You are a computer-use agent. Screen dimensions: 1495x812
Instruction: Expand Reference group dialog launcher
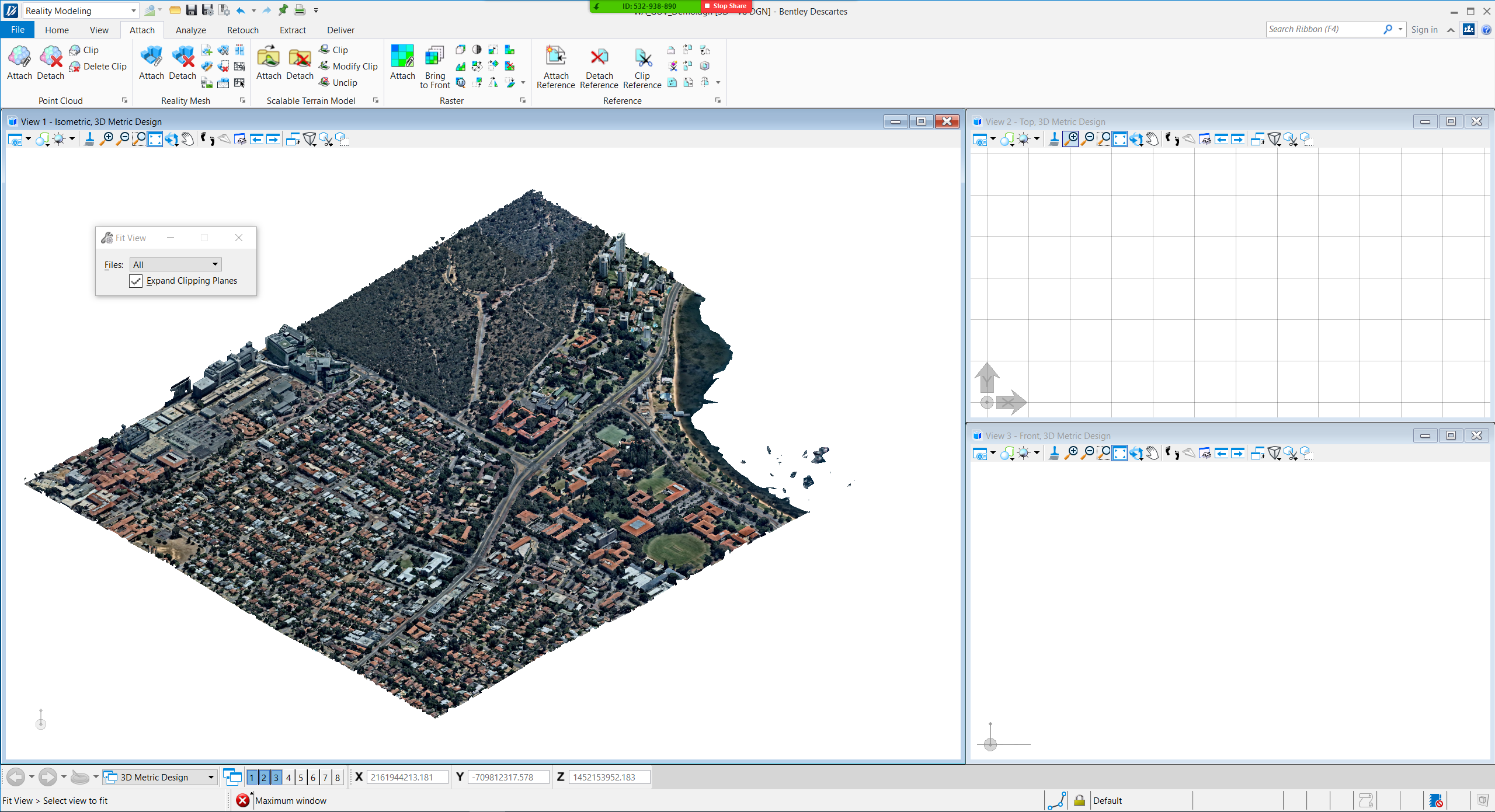(x=718, y=100)
